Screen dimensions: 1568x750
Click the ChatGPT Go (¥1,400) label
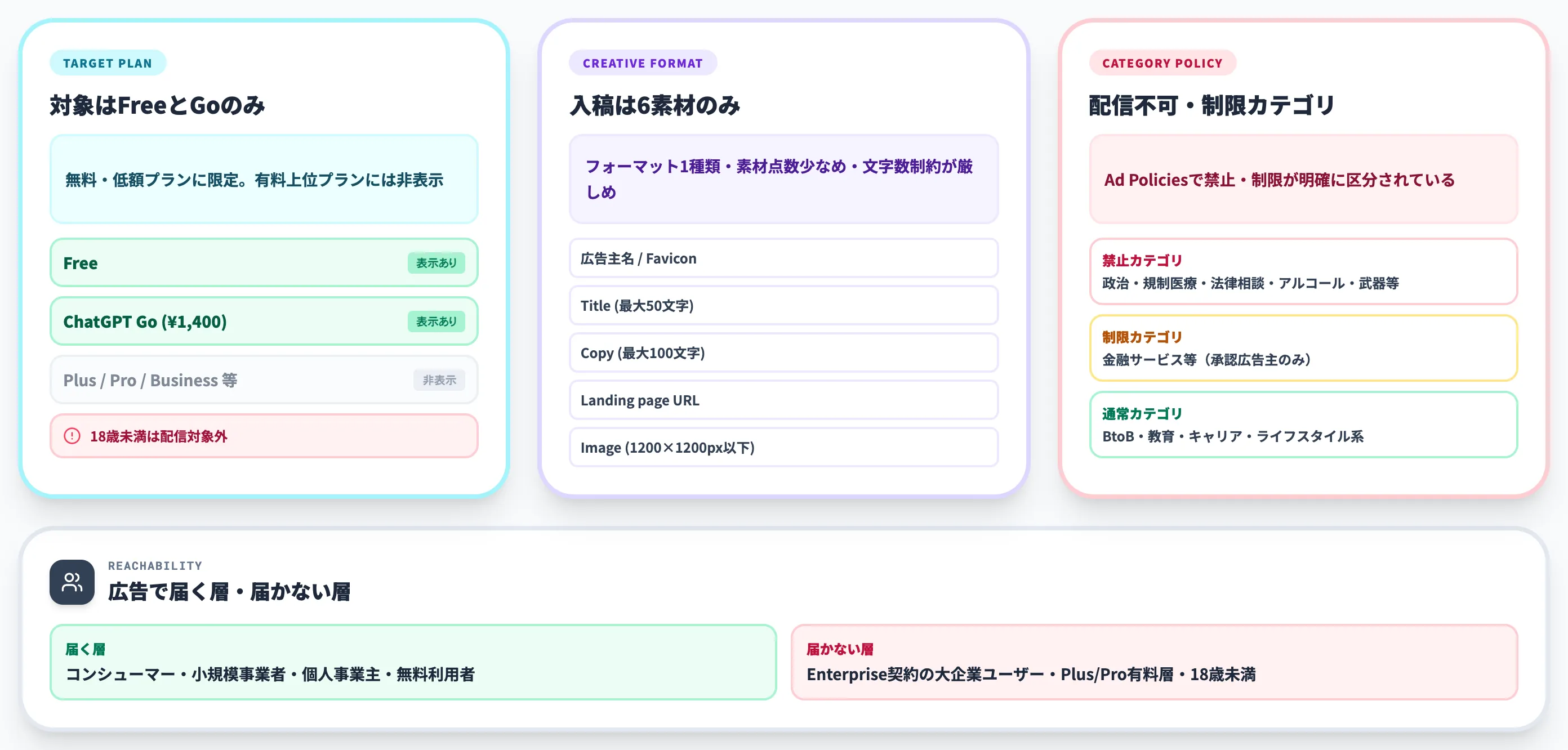[145, 322]
